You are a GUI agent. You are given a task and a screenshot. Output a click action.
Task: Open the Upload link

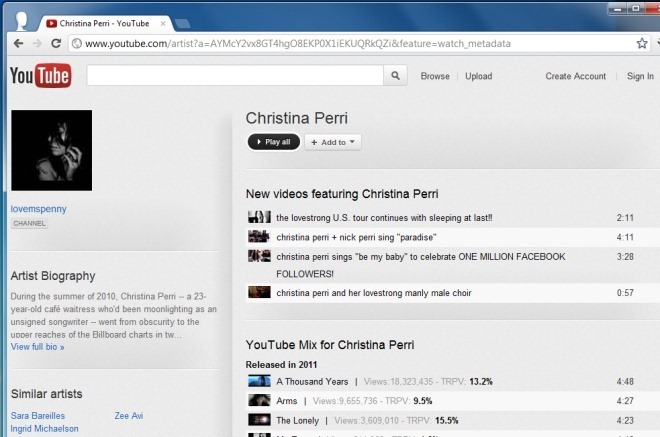pos(479,76)
